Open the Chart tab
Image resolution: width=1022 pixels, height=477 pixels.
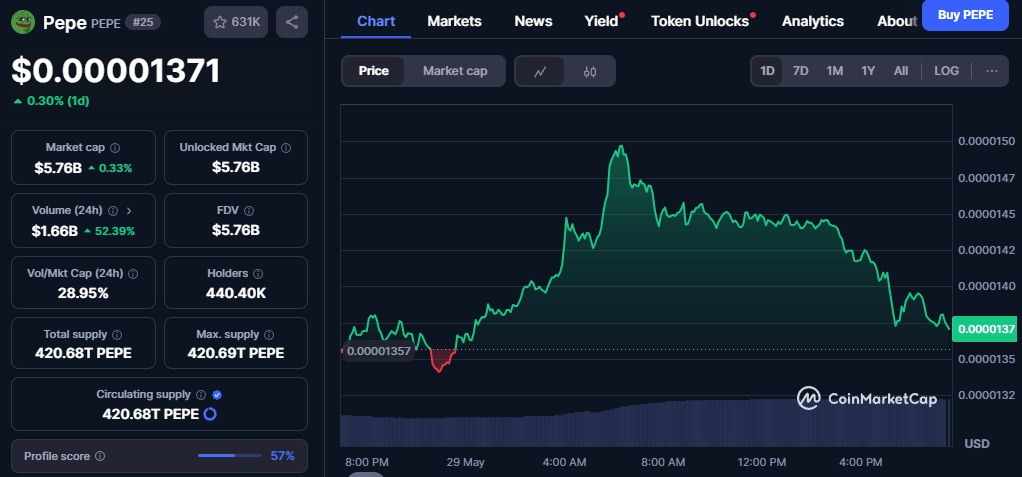[x=376, y=22]
